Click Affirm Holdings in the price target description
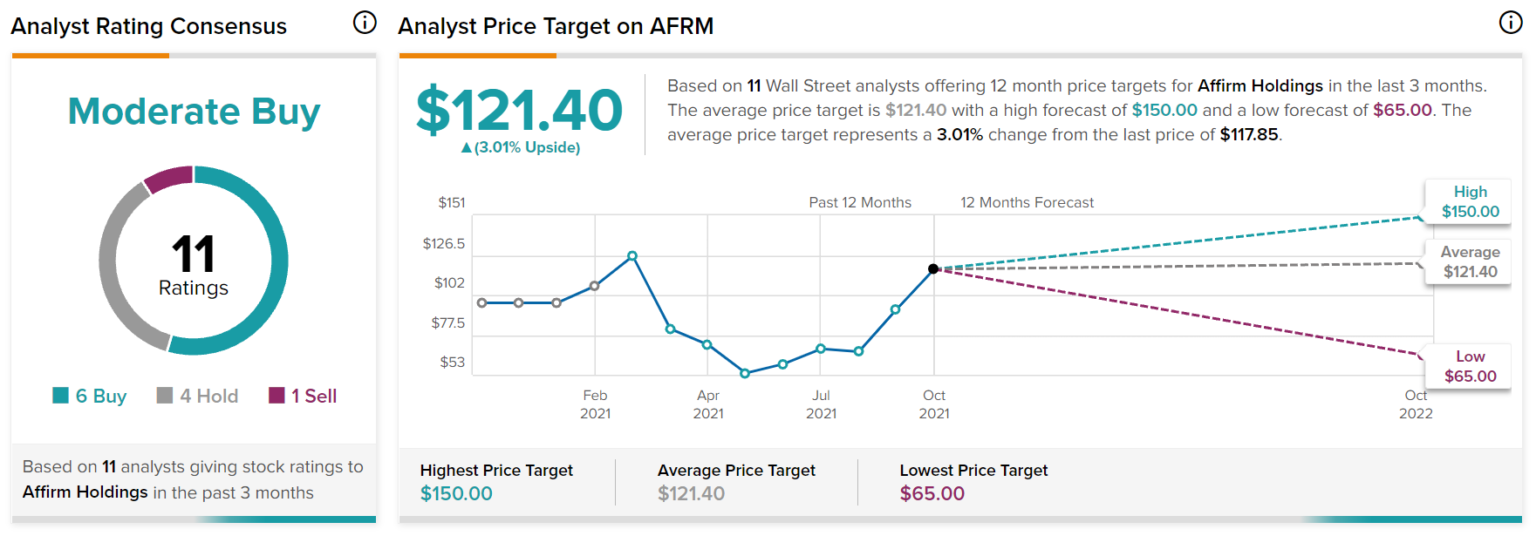Screen dimensions: 1536x536 1260,86
